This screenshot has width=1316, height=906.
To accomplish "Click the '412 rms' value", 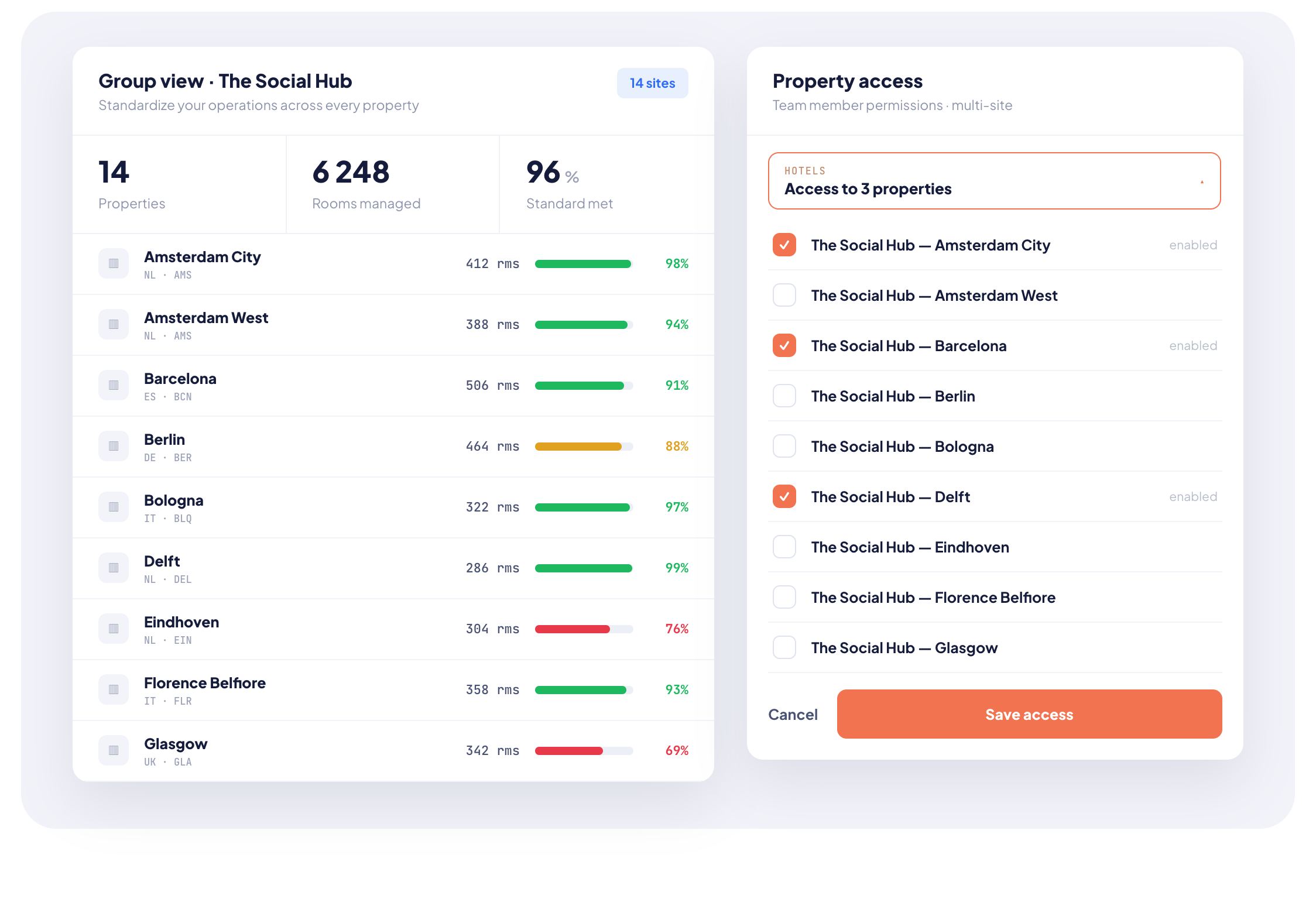I will click(x=492, y=264).
